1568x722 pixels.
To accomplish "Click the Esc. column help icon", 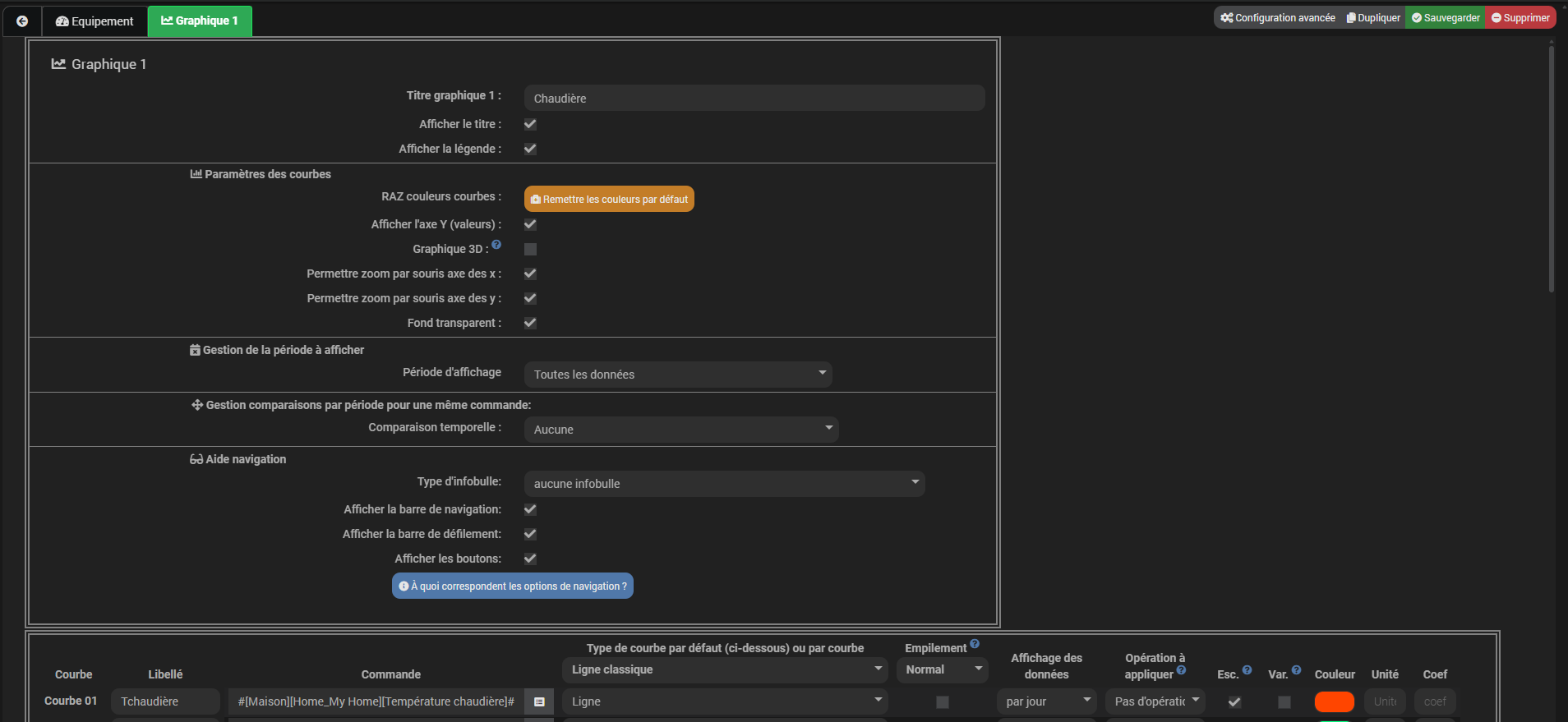I will click(x=1247, y=670).
